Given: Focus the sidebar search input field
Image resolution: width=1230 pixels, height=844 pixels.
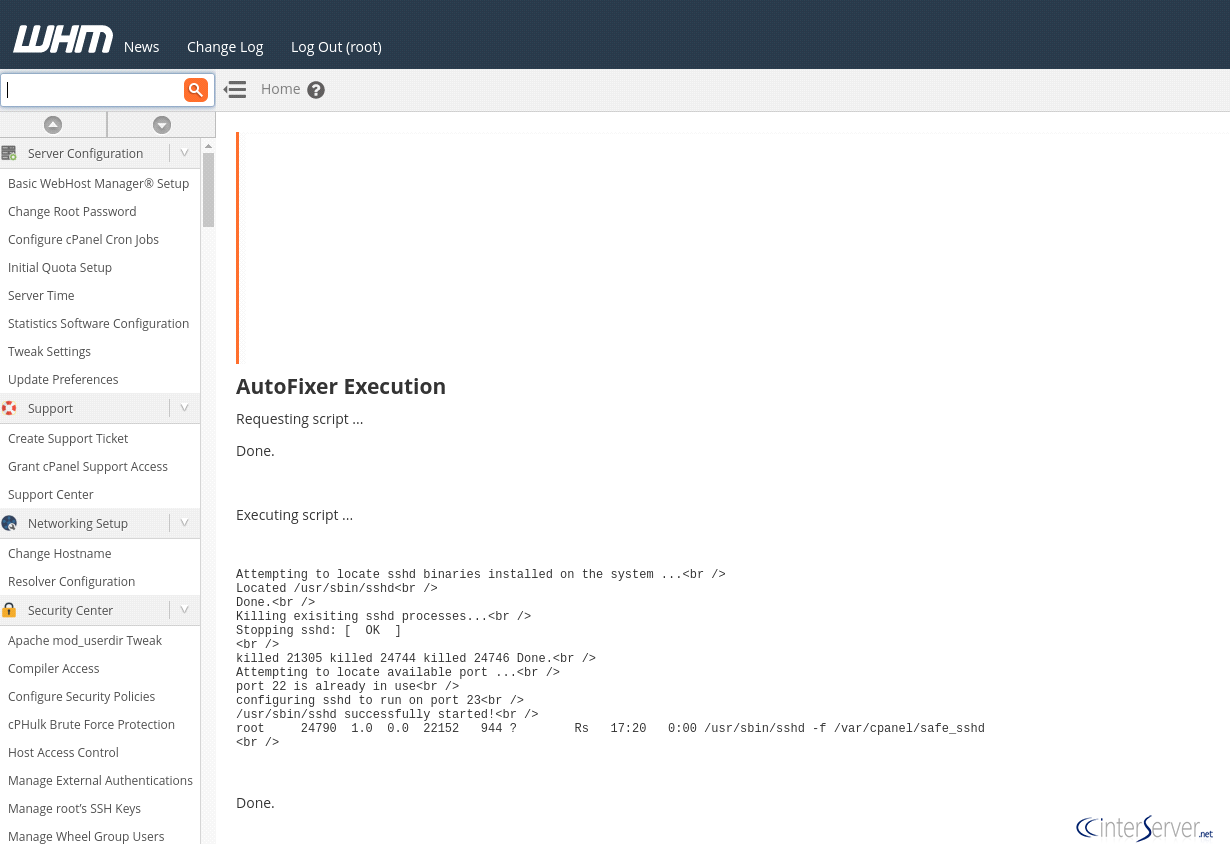Looking at the screenshot, I should click(x=93, y=90).
